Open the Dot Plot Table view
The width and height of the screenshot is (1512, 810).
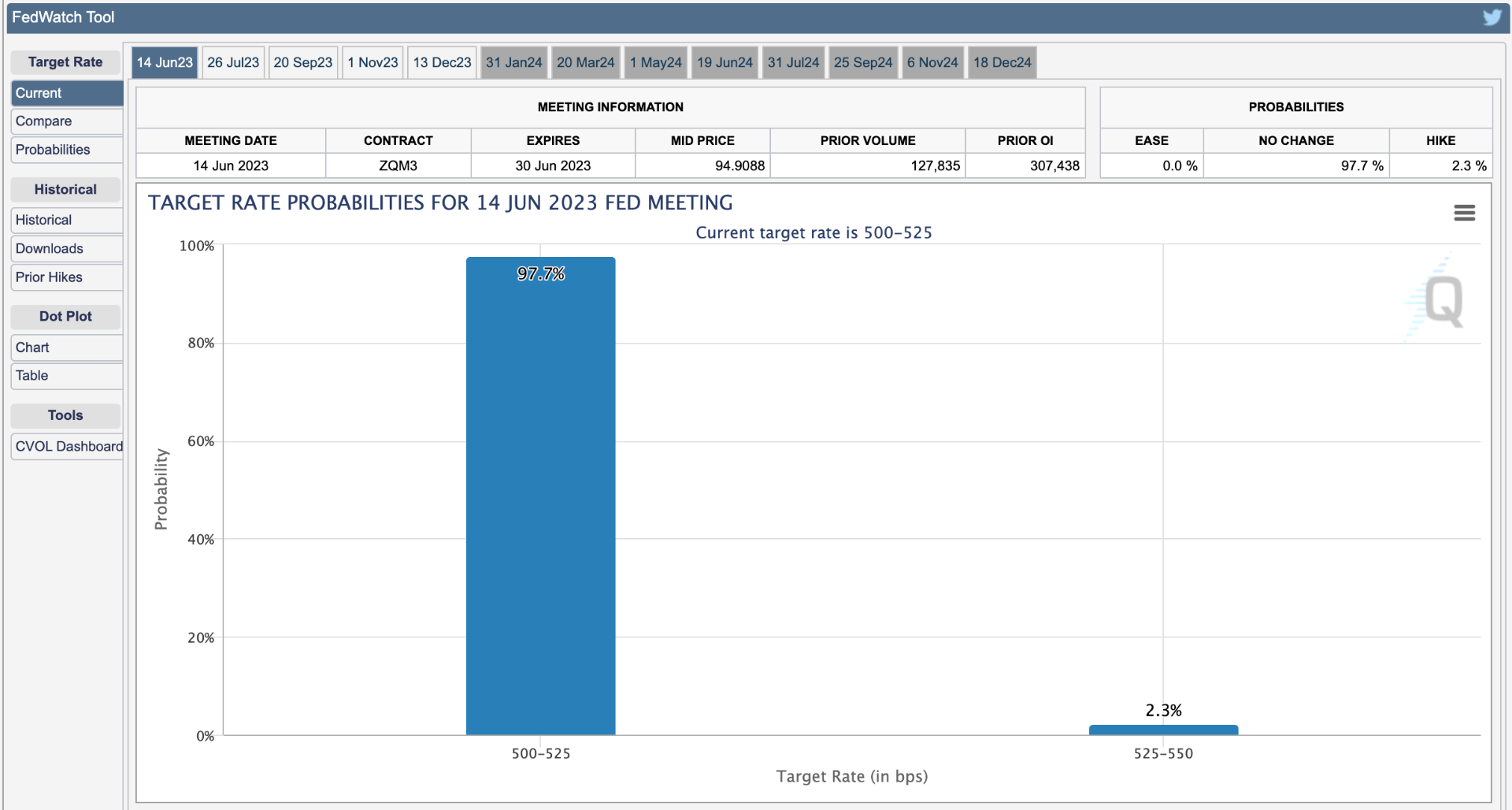point(67,376)
